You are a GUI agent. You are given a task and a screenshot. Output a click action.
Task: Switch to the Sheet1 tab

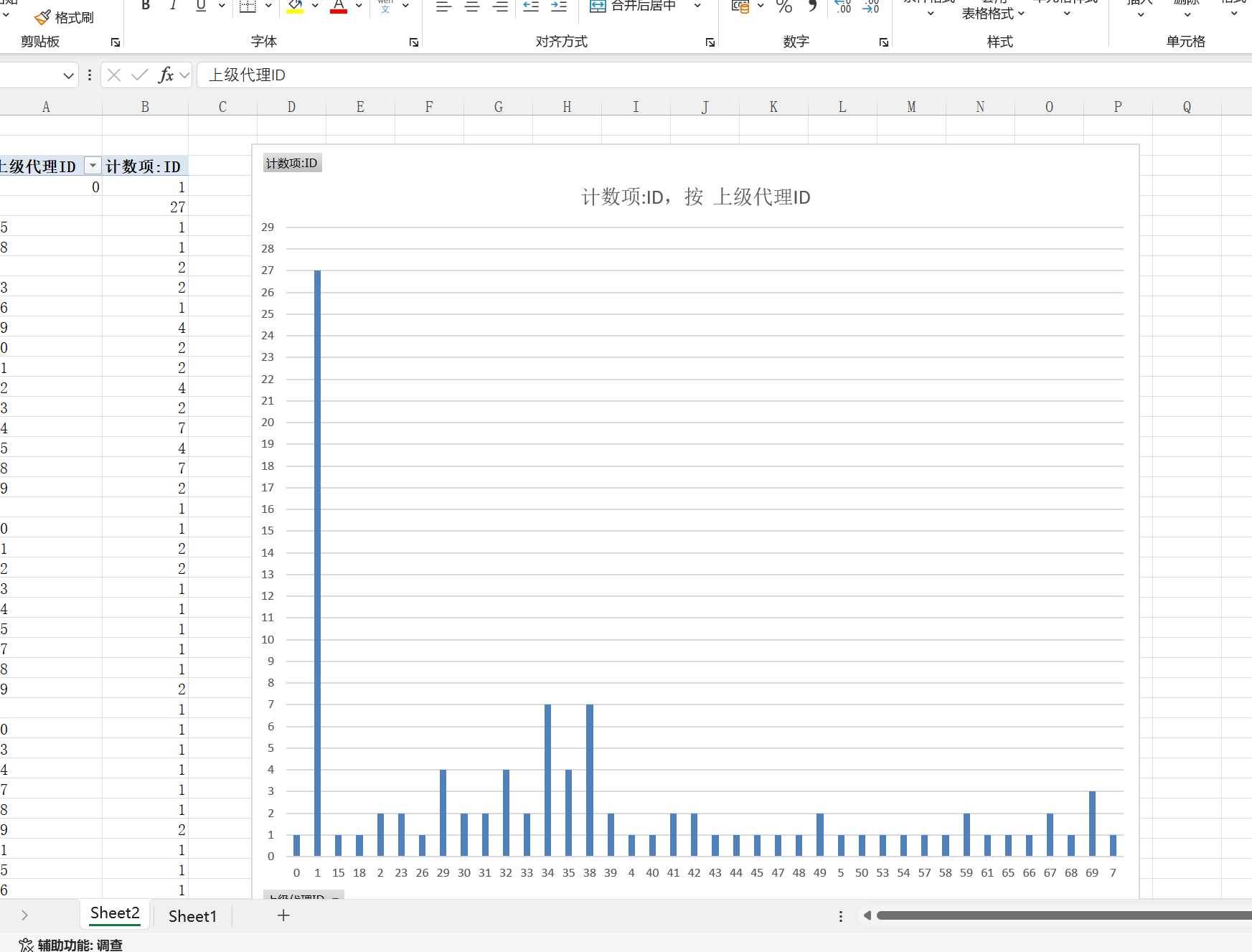[x=192, y=916]
